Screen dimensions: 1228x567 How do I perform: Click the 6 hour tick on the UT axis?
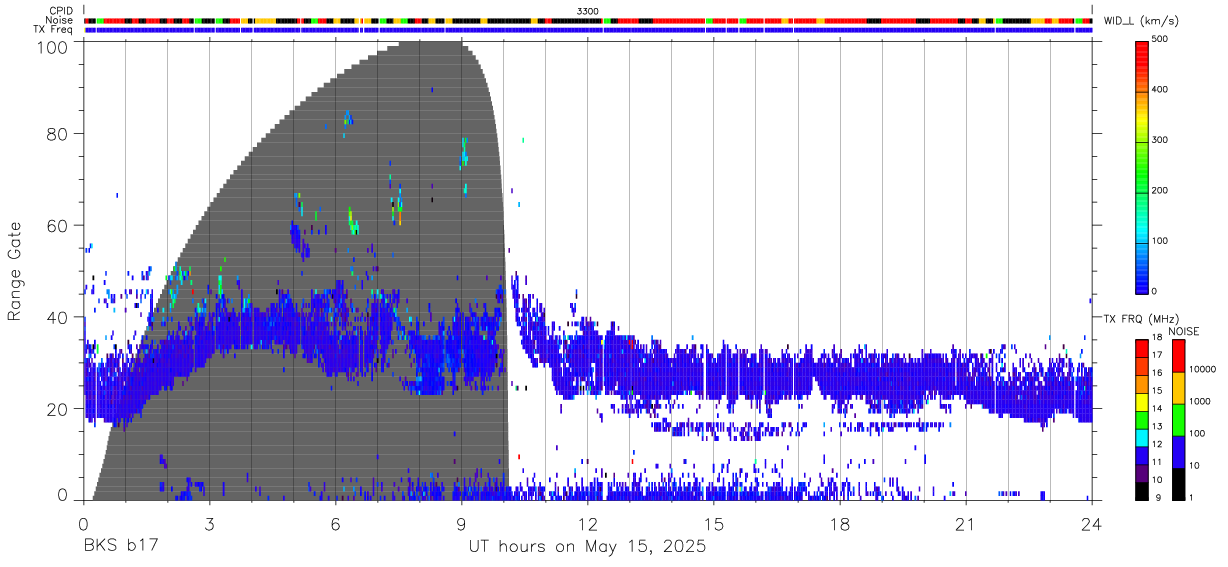click(x=335, y=523)
